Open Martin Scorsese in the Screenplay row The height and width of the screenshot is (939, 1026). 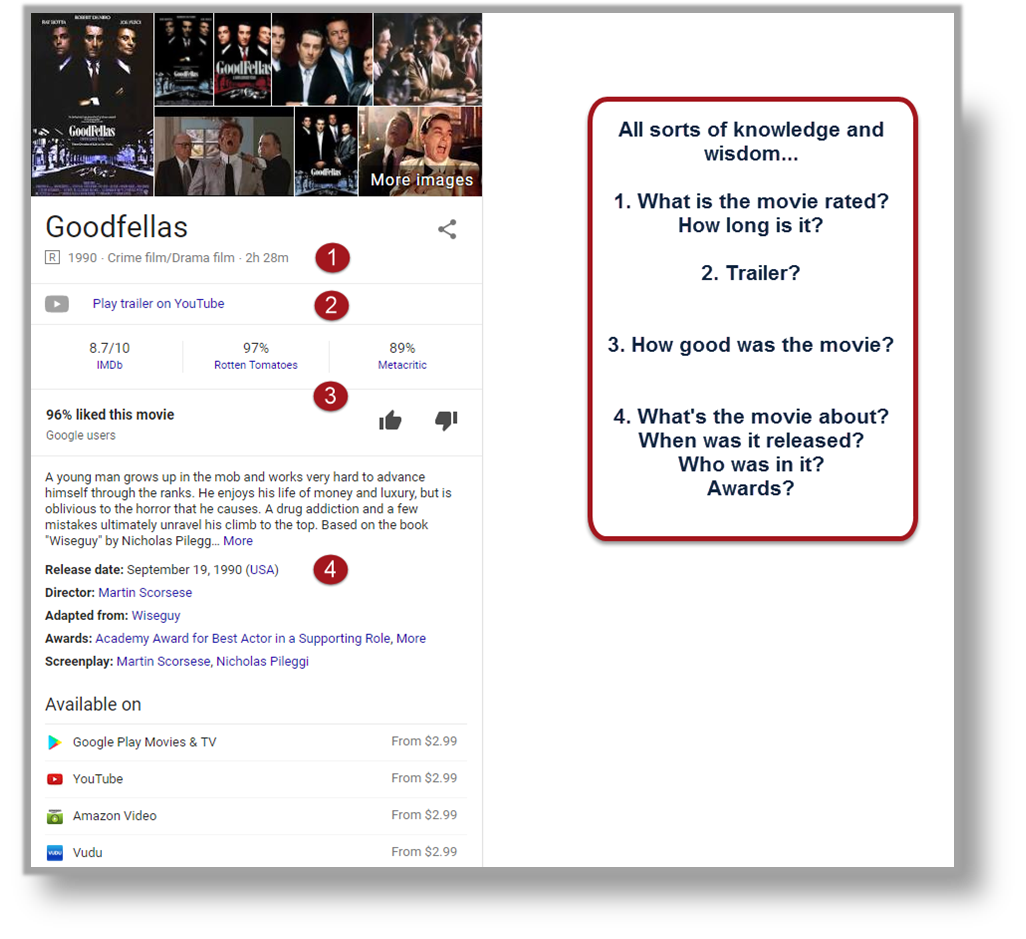(x=164, y=662)
